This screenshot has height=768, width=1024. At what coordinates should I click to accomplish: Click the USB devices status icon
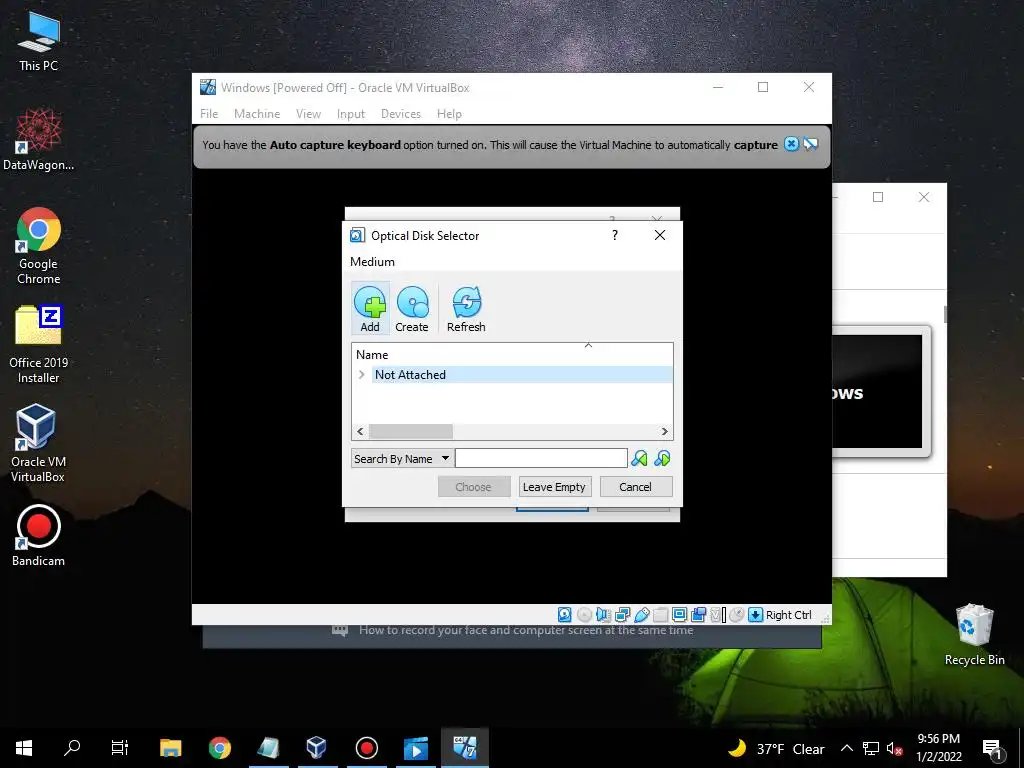pos(641,615)
